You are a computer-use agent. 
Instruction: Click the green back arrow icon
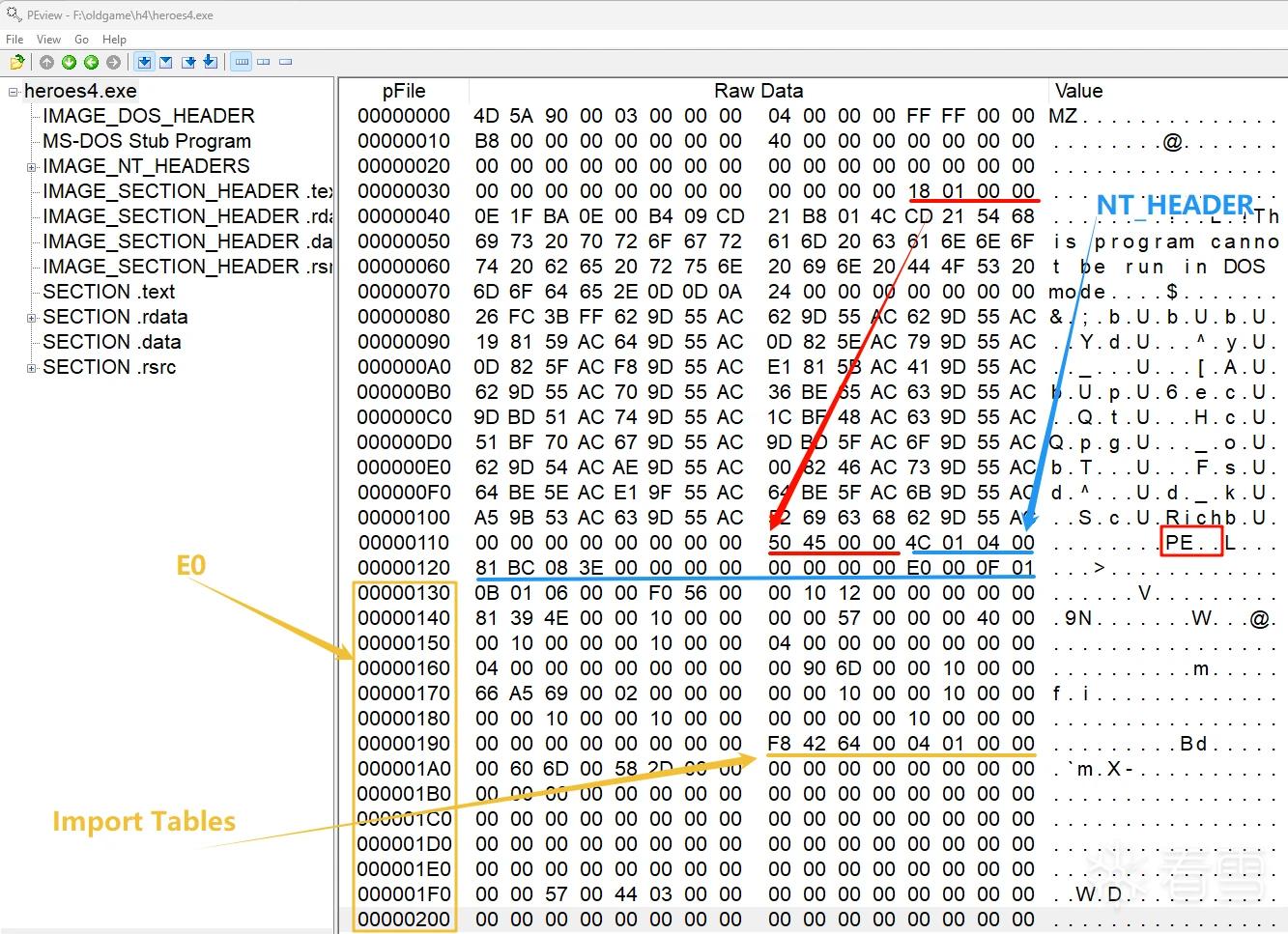[91, 62]
